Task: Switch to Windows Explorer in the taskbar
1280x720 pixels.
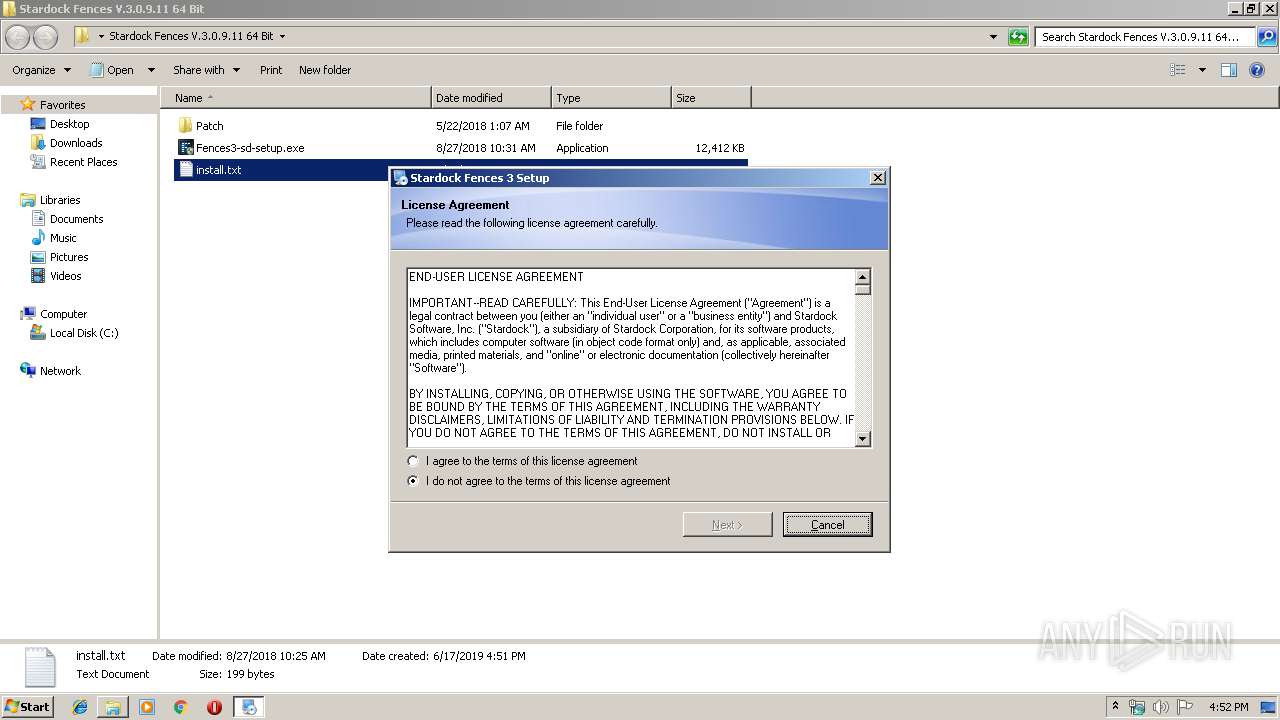Action: pos(113,707)
